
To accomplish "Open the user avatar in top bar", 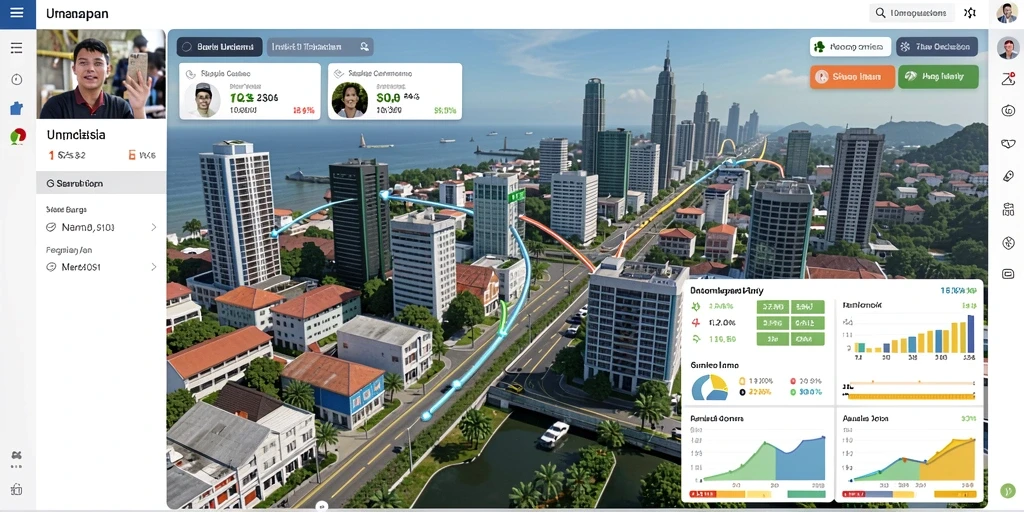I will 1007,13.
